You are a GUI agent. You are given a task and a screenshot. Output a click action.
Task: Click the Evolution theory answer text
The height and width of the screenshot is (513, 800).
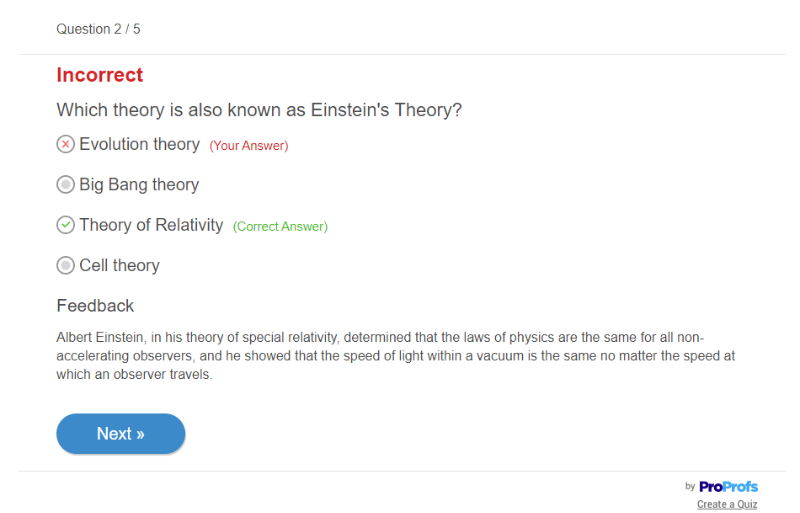(x=139, y=144)
